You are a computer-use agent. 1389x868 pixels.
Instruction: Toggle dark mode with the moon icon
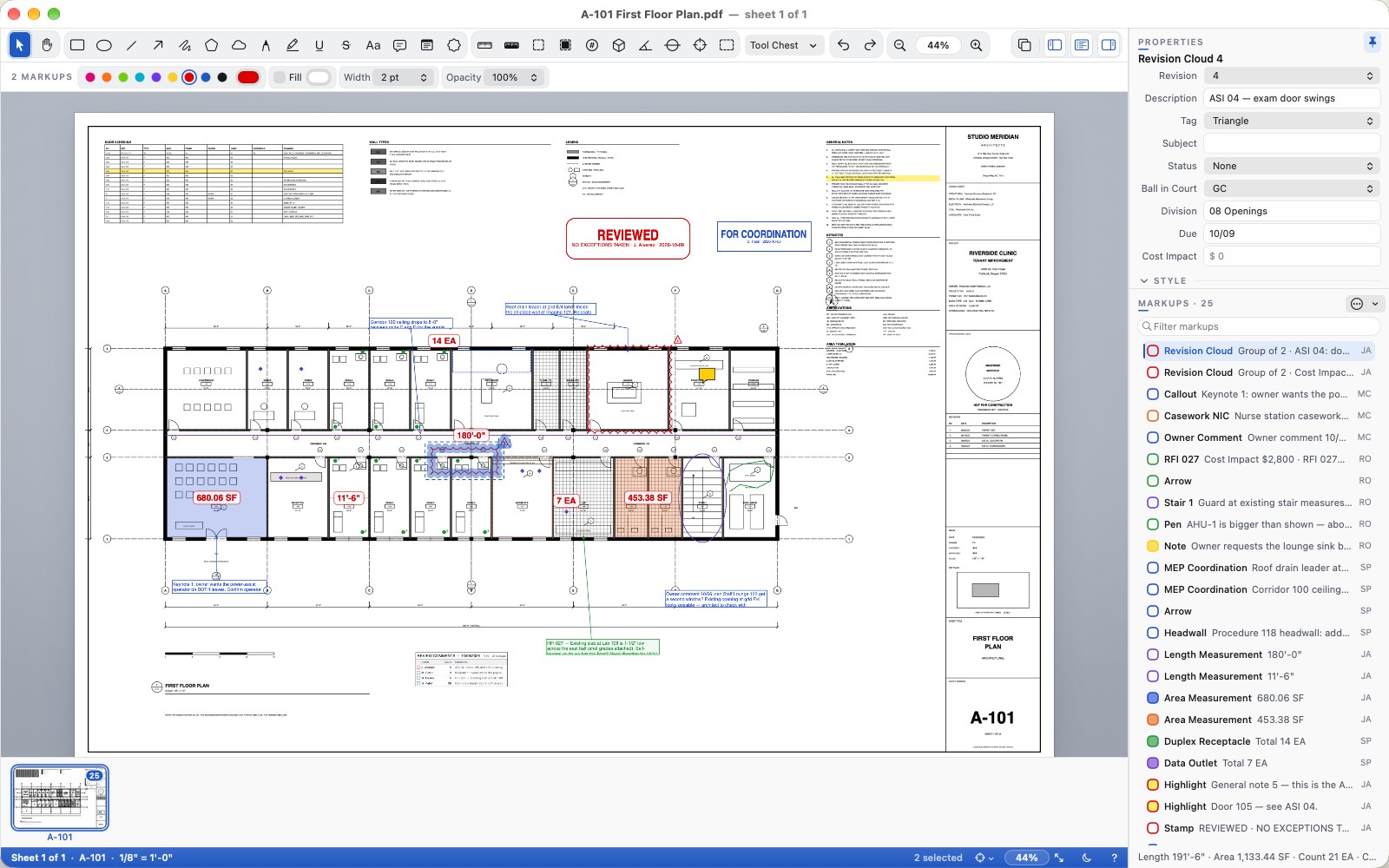1087,858
